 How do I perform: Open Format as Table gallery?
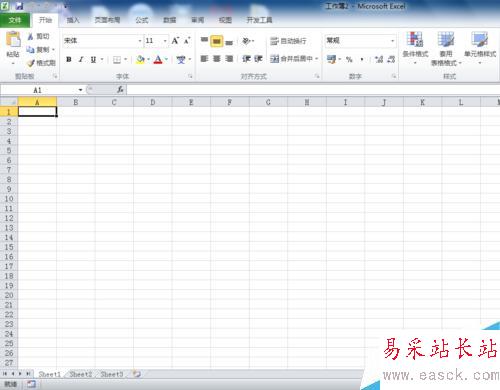pos(446,49)
